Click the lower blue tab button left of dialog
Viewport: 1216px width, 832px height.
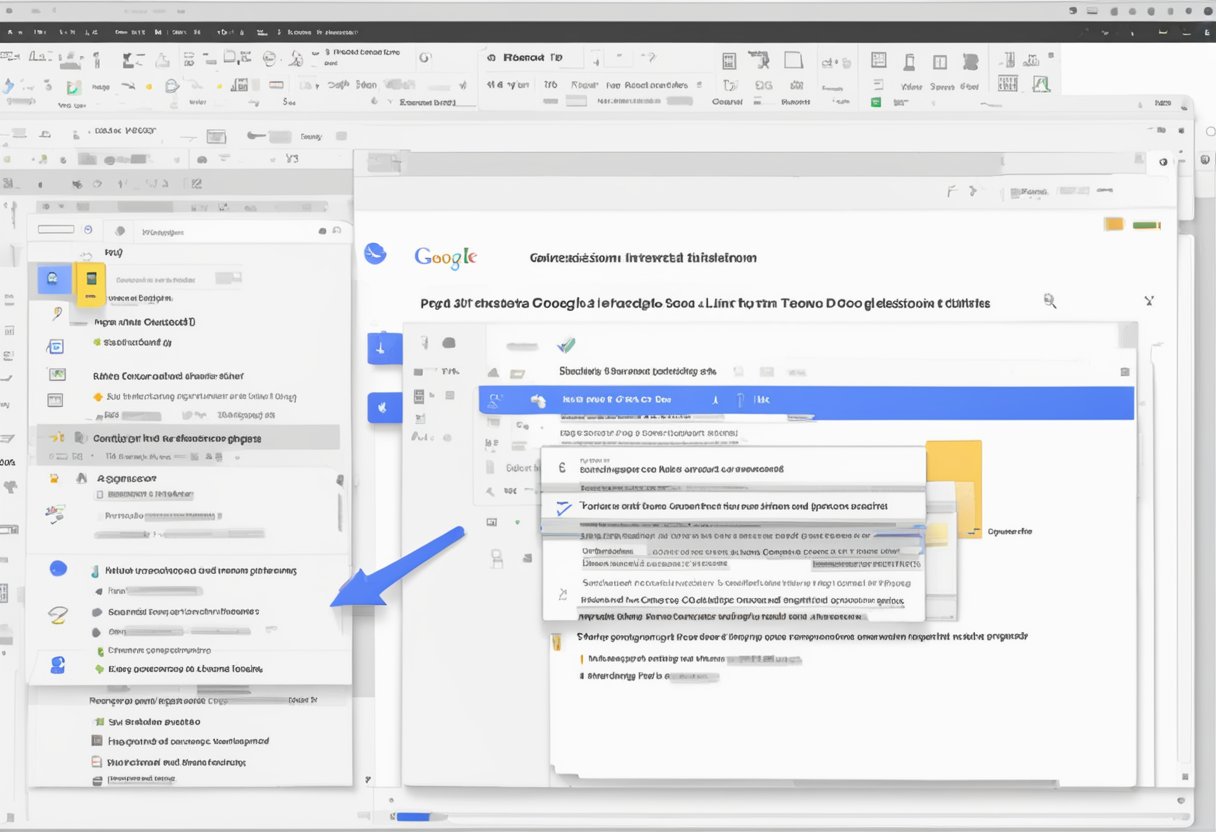pyautogui.click(x=384, y=407)
